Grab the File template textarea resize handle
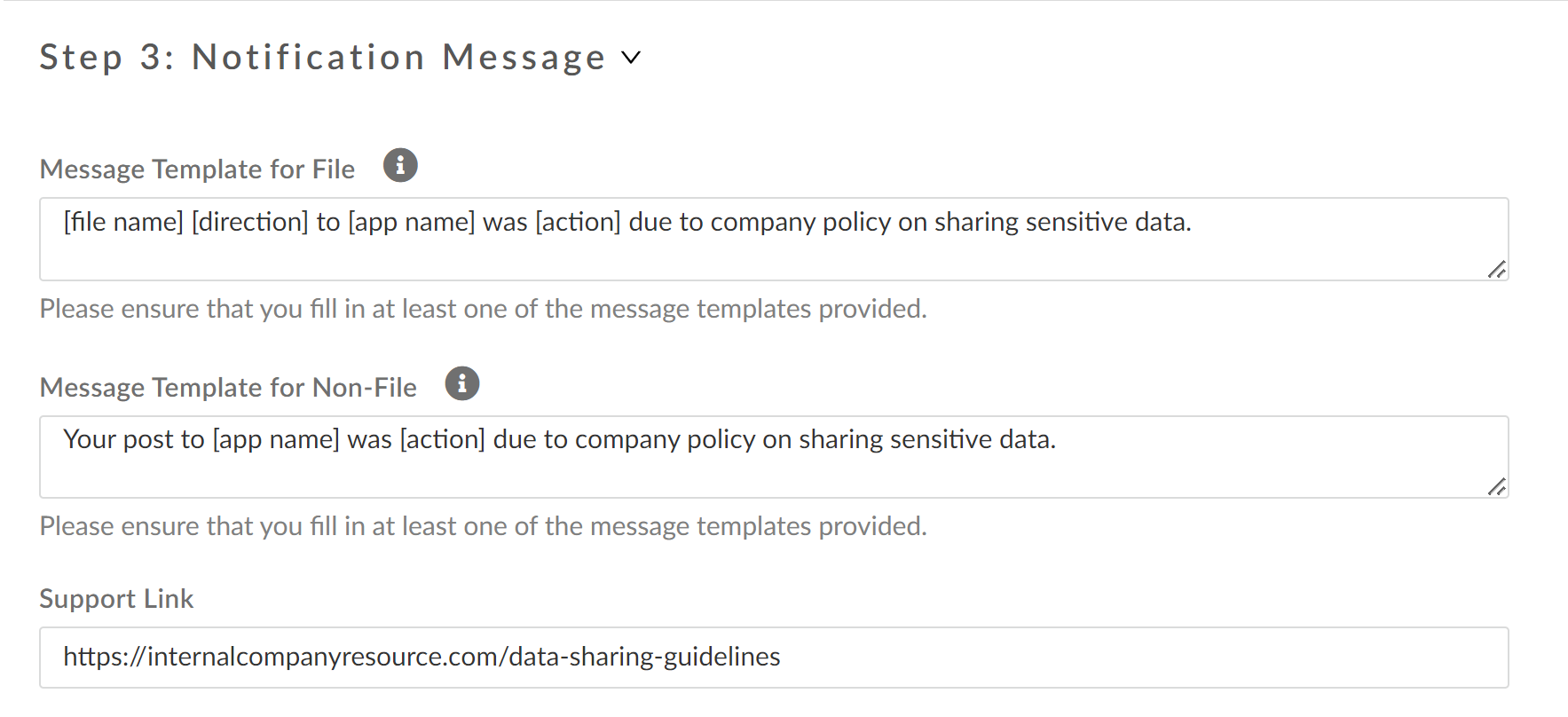 coord(1497,269)
